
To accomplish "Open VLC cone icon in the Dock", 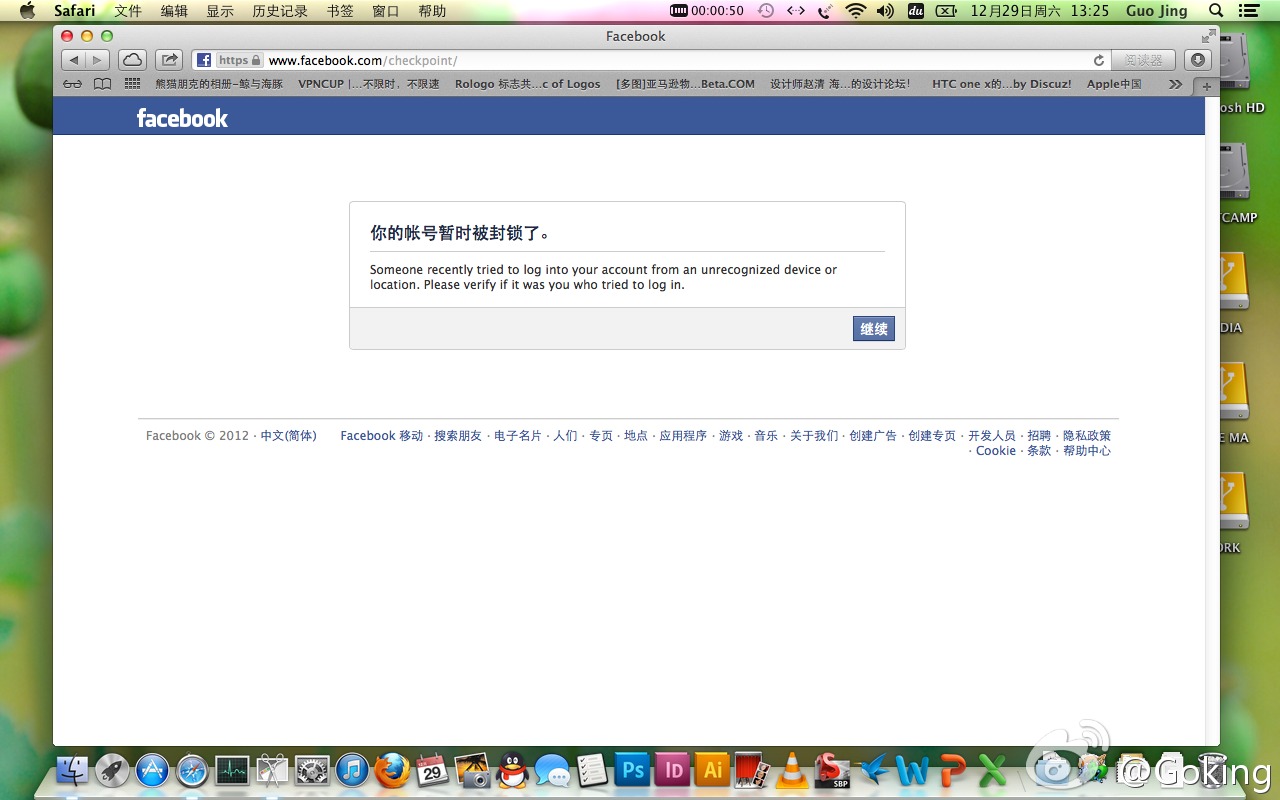I will click(792, 770).
